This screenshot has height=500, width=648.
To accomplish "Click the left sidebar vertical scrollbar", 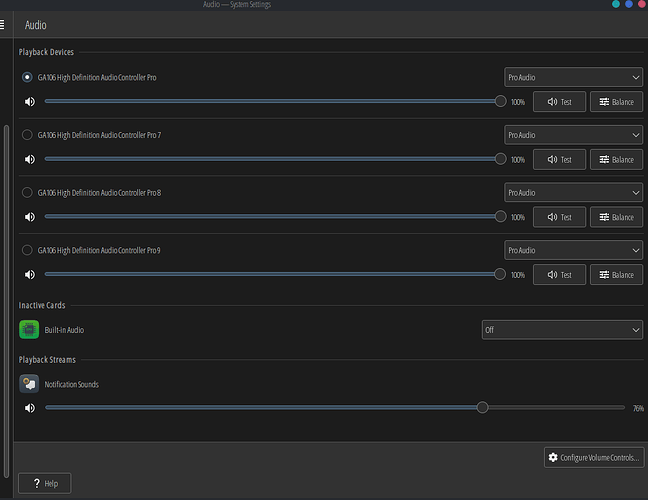I will [x=6, y=302].
